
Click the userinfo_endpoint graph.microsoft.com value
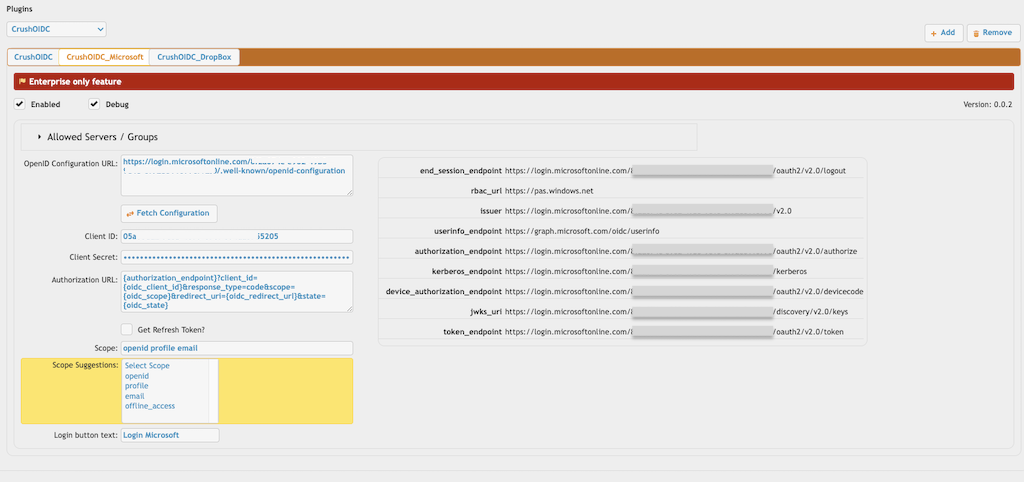click(584, 231)
